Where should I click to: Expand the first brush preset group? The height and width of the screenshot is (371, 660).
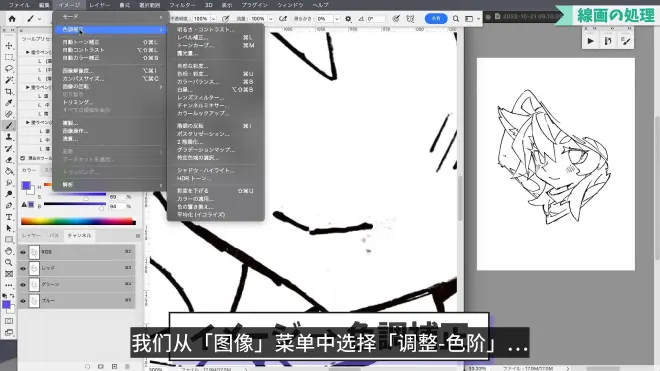click(28, 52)
